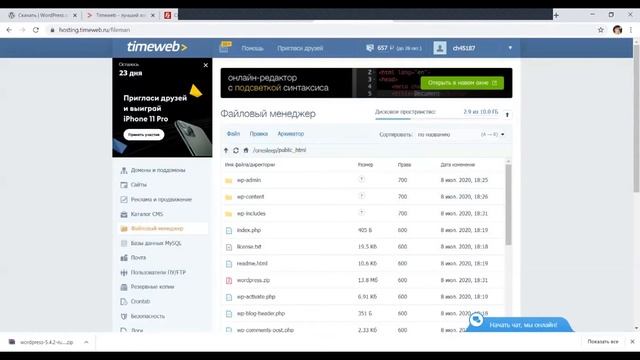The image size is (640, 360).
Task: Select readme.html file name
Action: coord(252,264)
